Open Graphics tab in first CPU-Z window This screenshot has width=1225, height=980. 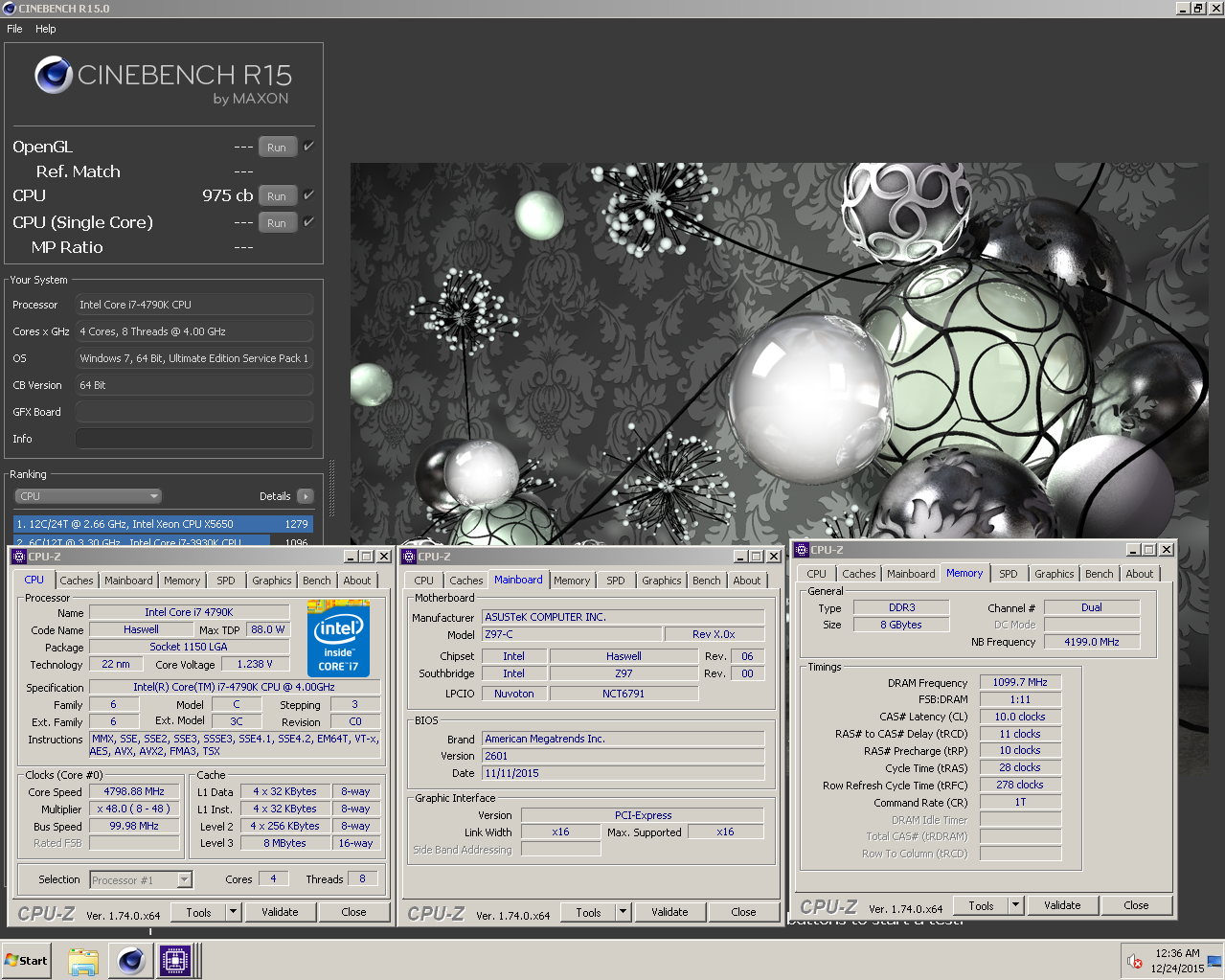pyautogui.click(x=272, y=581)
